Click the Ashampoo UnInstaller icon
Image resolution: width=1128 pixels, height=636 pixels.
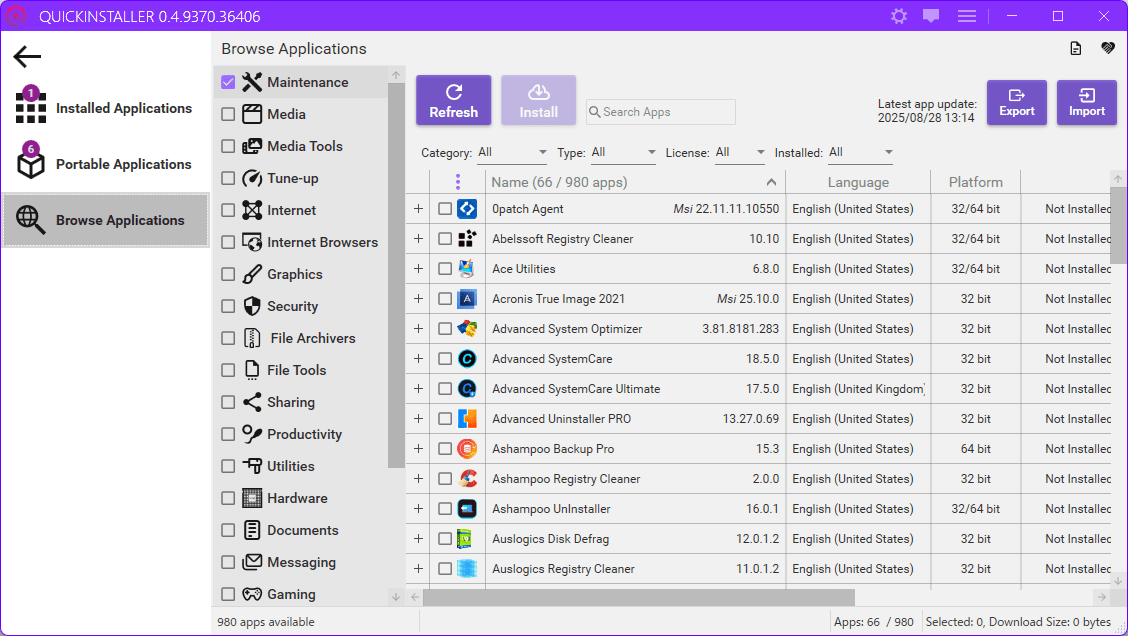pyautogui.click(x=467, y=509)
